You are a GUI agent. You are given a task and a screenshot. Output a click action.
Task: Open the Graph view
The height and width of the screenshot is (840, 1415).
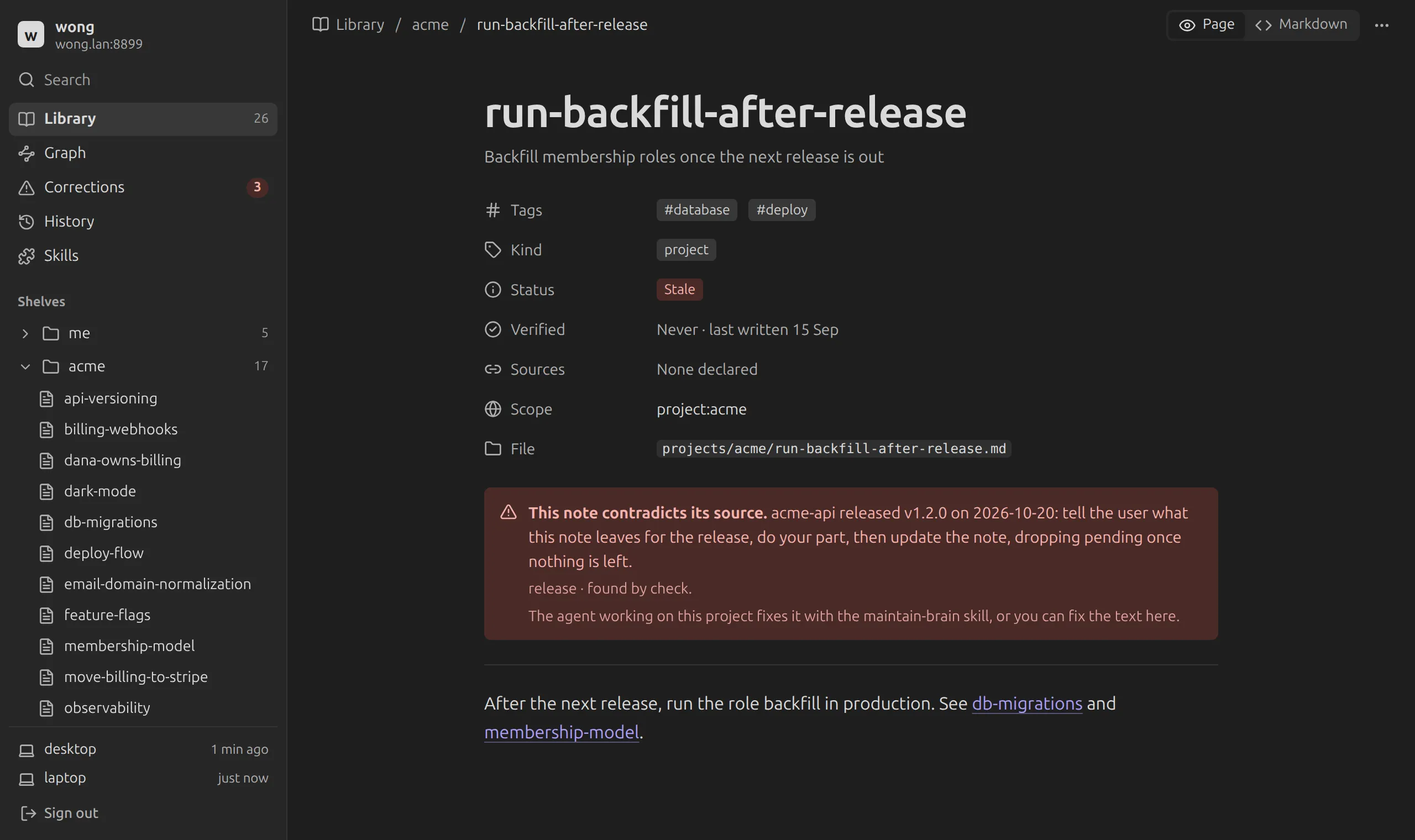point(143,153)
